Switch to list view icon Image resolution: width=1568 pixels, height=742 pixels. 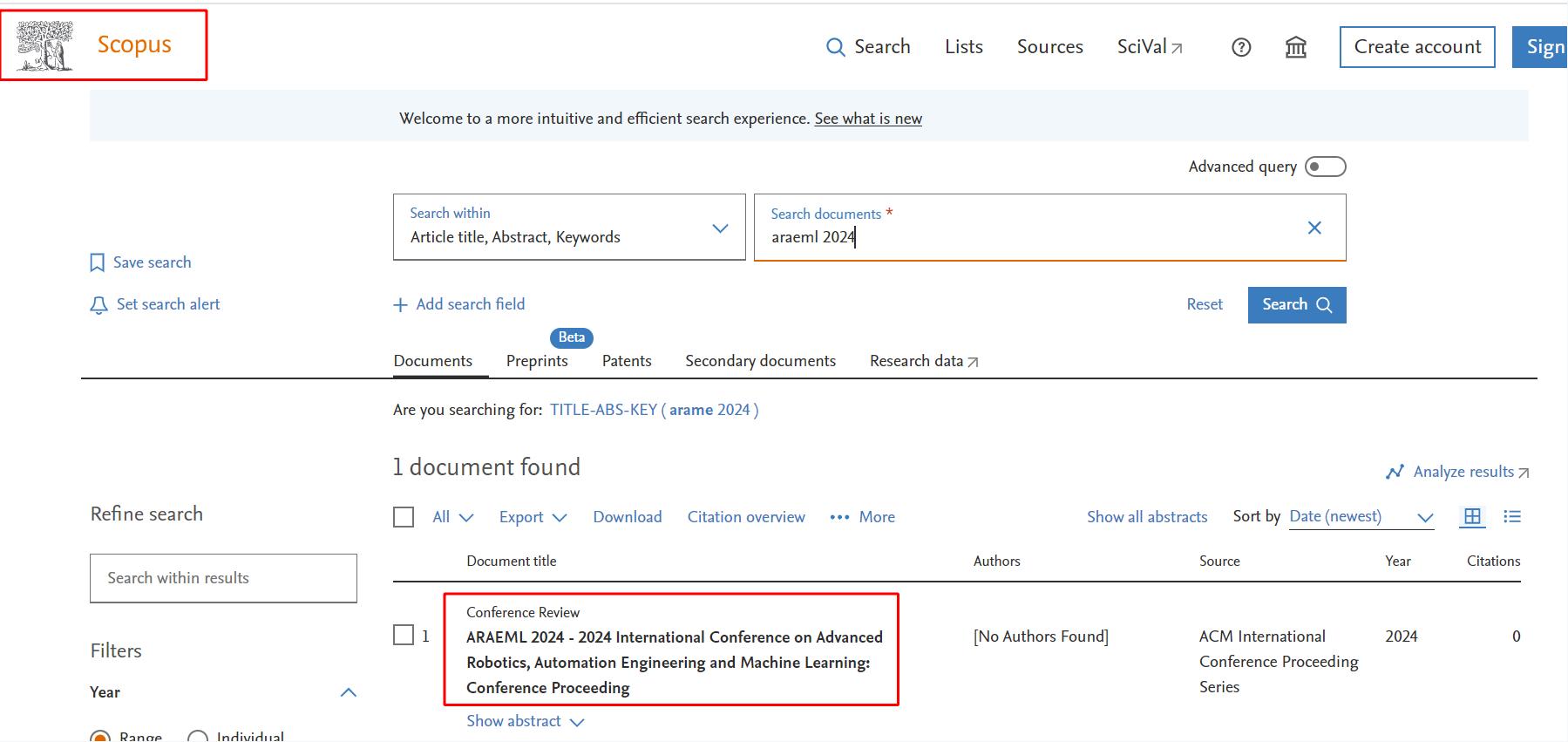[x=1512, y=516]
